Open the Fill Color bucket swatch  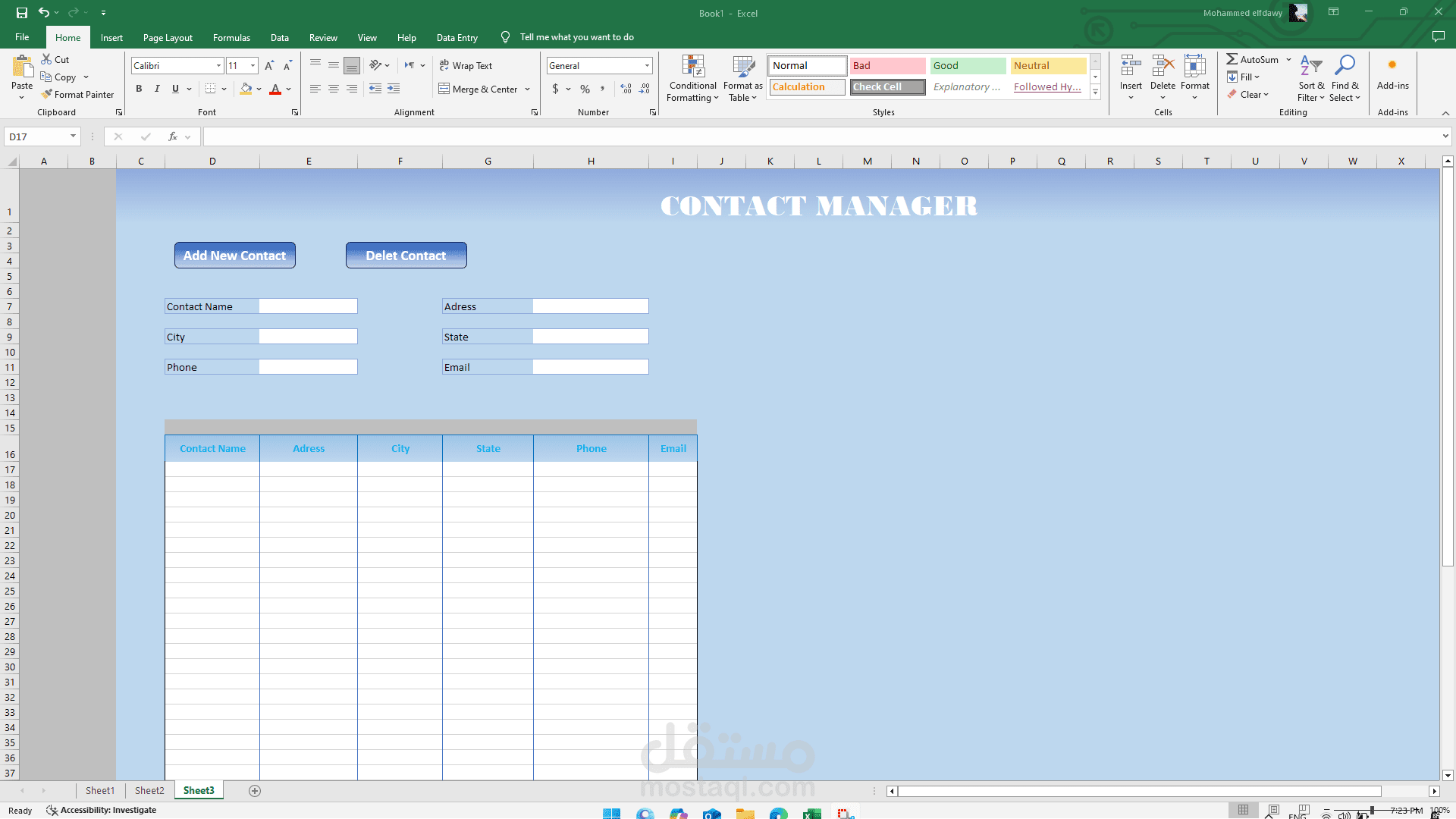[x=246, y=89]
